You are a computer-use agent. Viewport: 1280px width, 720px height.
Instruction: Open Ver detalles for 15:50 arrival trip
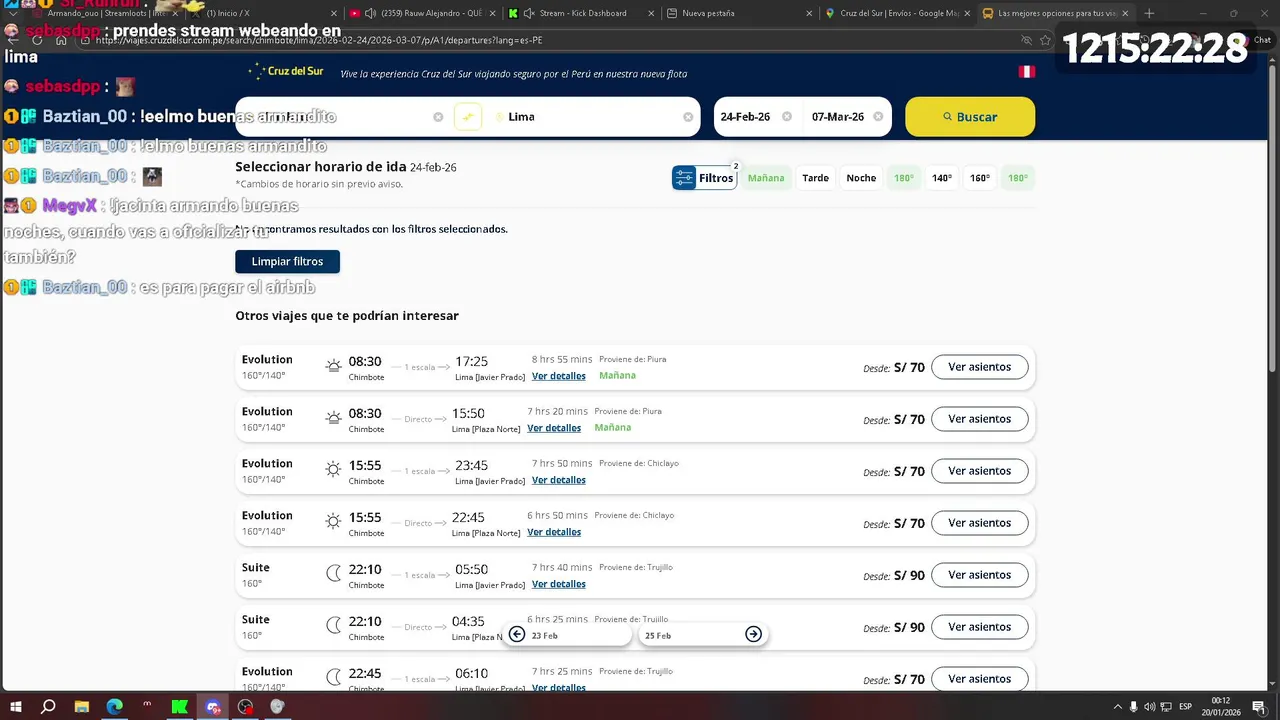(554, 428)
